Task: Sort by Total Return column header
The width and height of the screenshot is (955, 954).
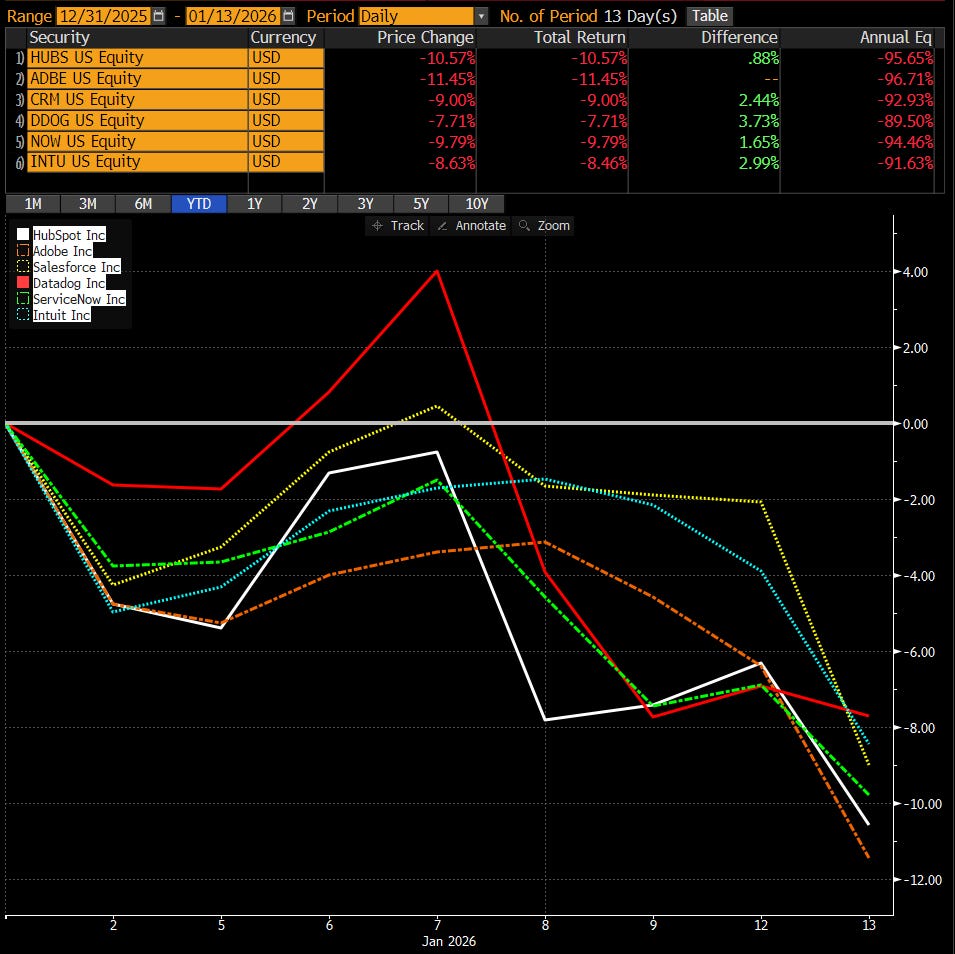Action: (x=580, y=38)
